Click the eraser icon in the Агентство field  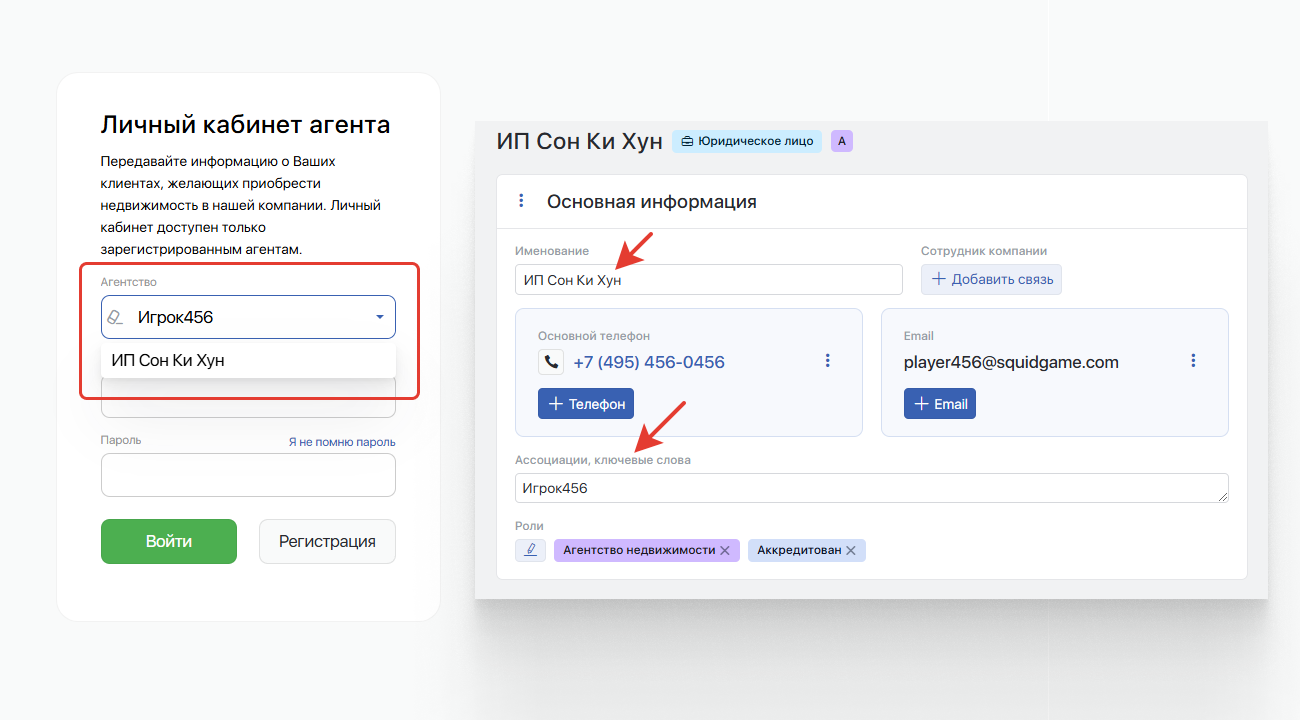(x=118, y=318)
